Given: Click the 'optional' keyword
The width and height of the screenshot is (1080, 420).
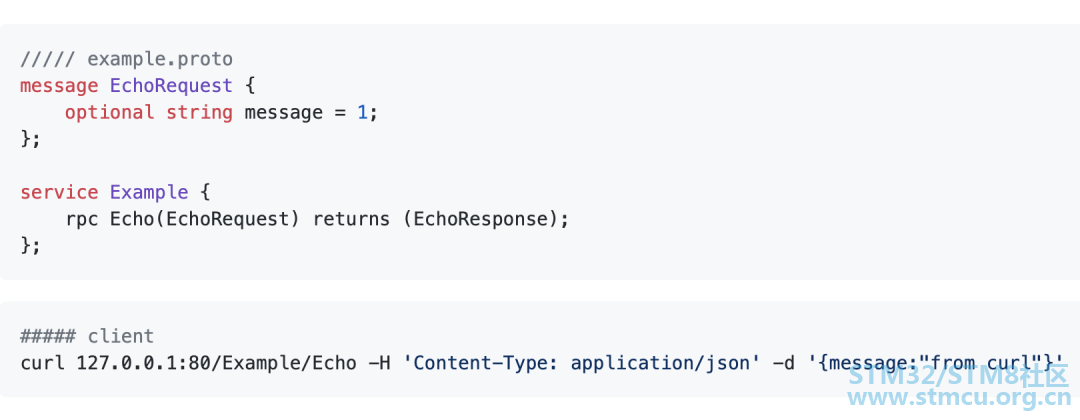Looking at the screenshot, I should coord(109,112).
